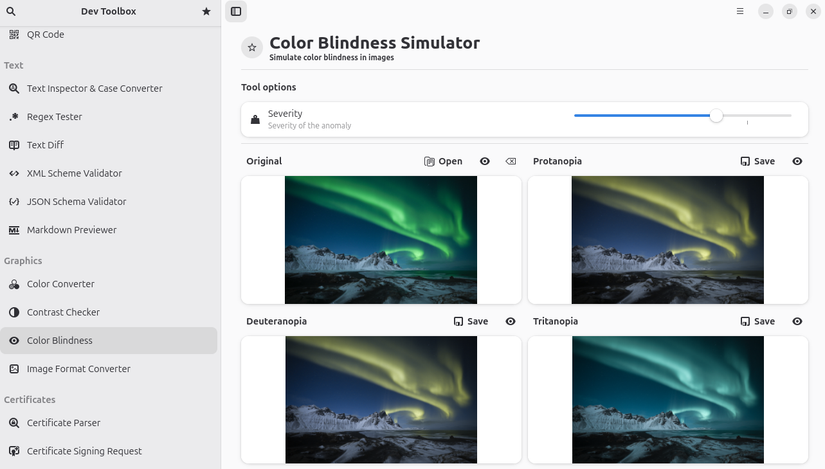Open the Color Converter tool
This screenshot has width=825, height=469.
coord(108,284)
